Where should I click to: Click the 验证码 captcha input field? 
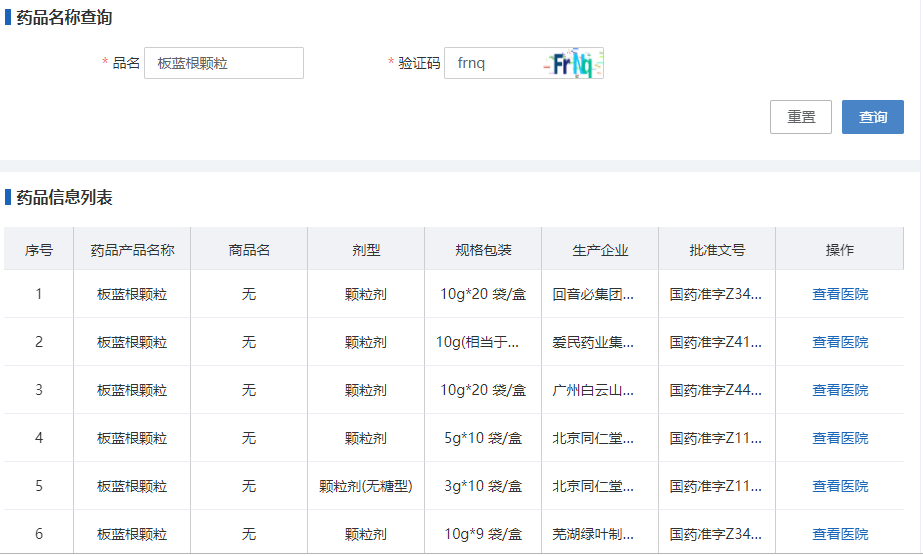pyautogui.click(x=495, y=63)
